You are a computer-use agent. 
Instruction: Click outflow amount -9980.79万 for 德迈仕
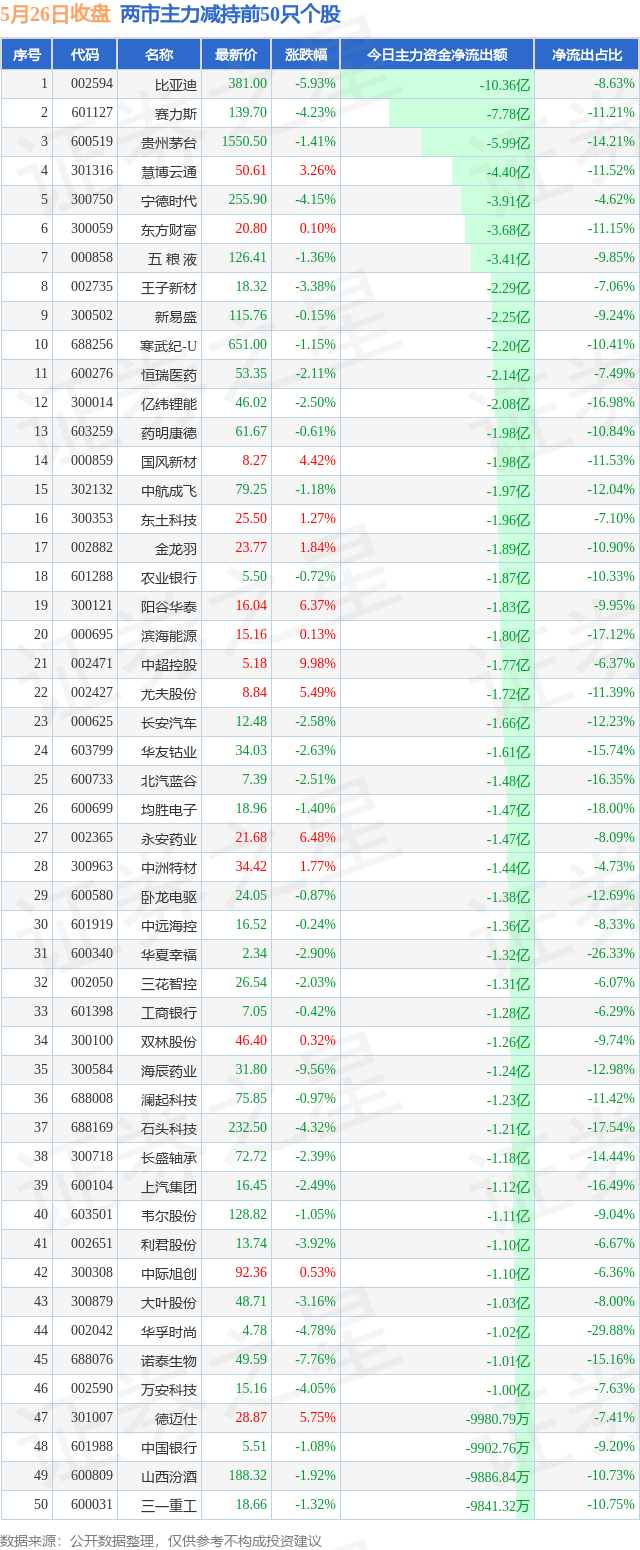click(498, 1418)
